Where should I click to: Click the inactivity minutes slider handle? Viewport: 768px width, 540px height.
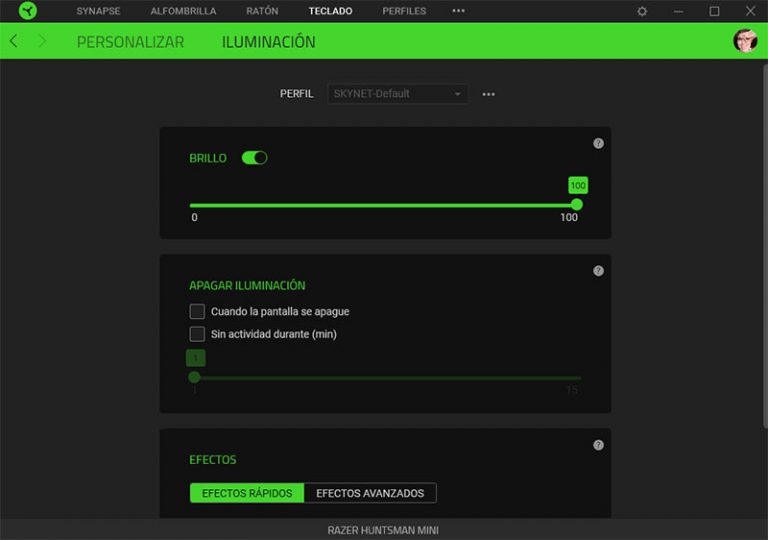click(194, 377)
